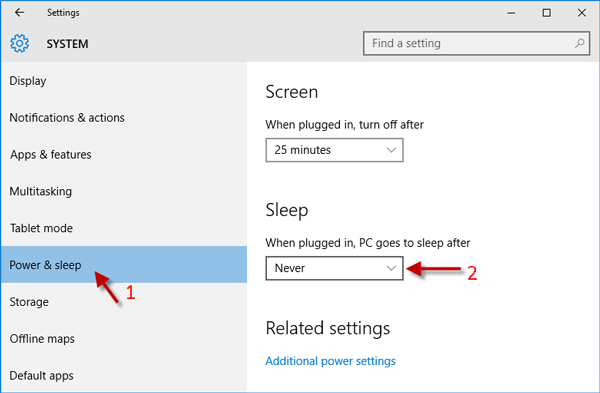Image resolution: width=600 pixels, height=393 pixels.
Task: Focus the Find a setting field
Action: pos(476,43)
